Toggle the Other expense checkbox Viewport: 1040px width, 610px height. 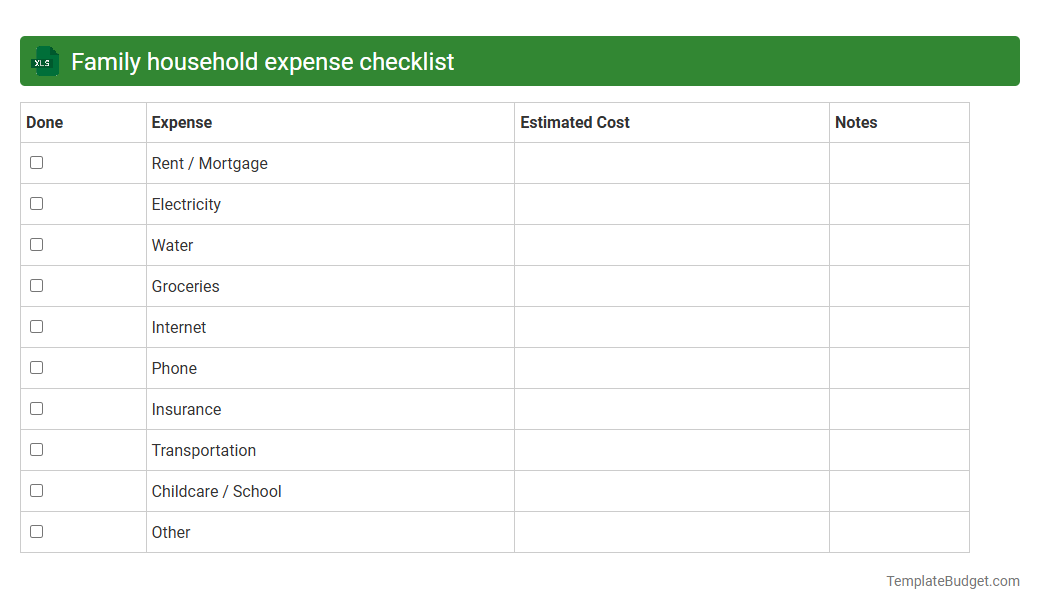pyautogui.click(x=36, y=530)
